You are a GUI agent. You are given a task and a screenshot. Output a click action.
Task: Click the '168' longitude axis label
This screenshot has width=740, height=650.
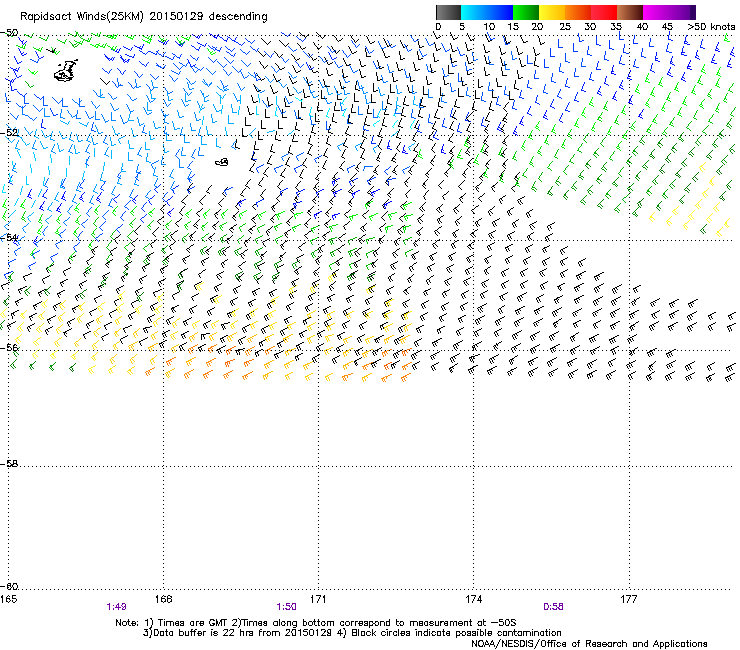[163, 599]
